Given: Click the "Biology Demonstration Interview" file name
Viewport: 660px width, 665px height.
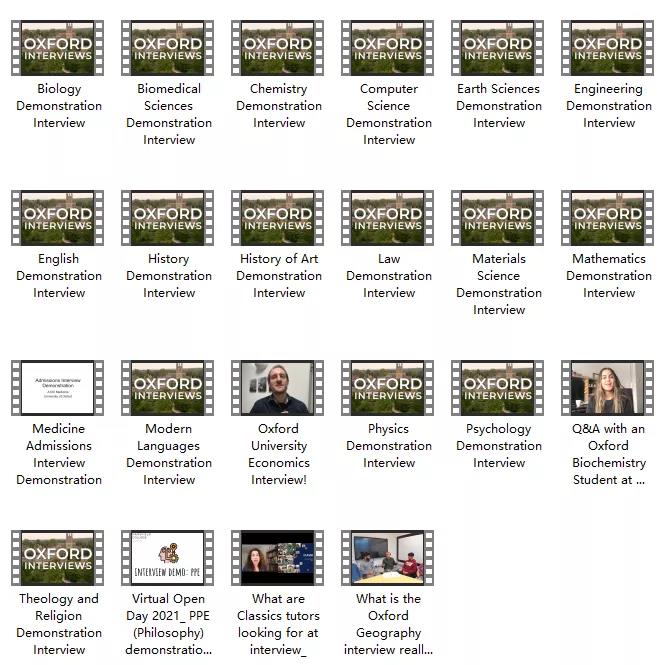Looking at the screenshot, I should click(x=59, y=106).
